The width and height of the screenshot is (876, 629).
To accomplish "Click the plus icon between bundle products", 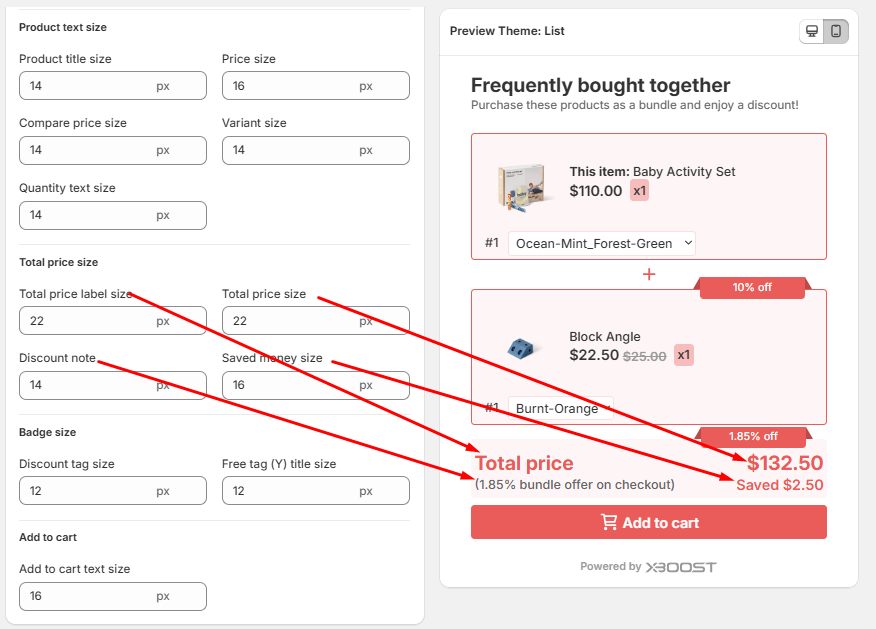I will coord(649,274).
